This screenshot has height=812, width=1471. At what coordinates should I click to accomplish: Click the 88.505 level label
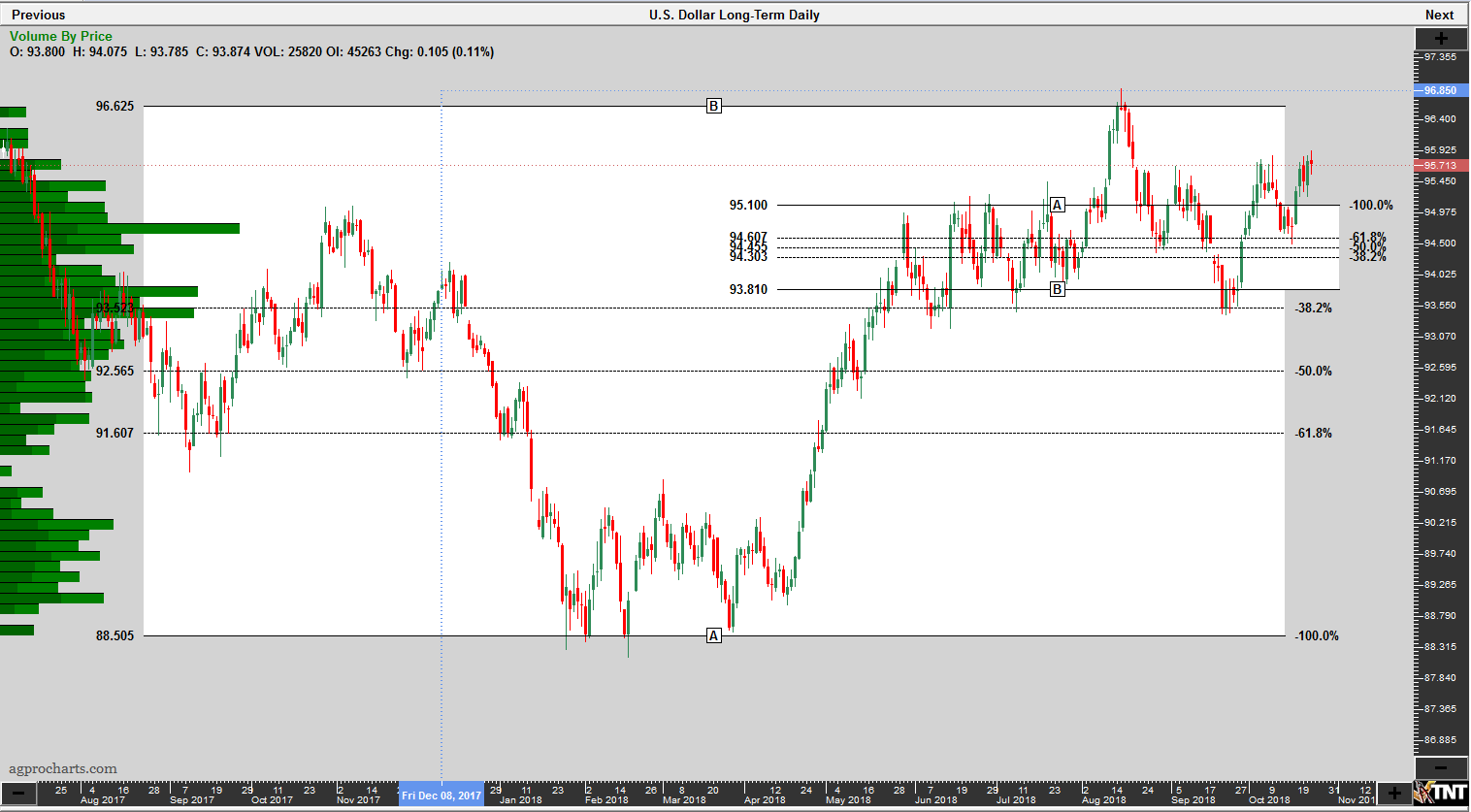pos(114,635)
